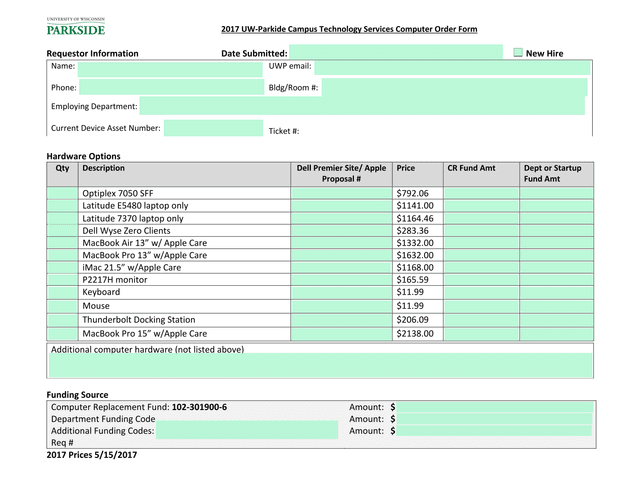The width and height of the screenshot is (640, 495).
Task: Select the Additional Funding Codes field
Action: [246, 431]
